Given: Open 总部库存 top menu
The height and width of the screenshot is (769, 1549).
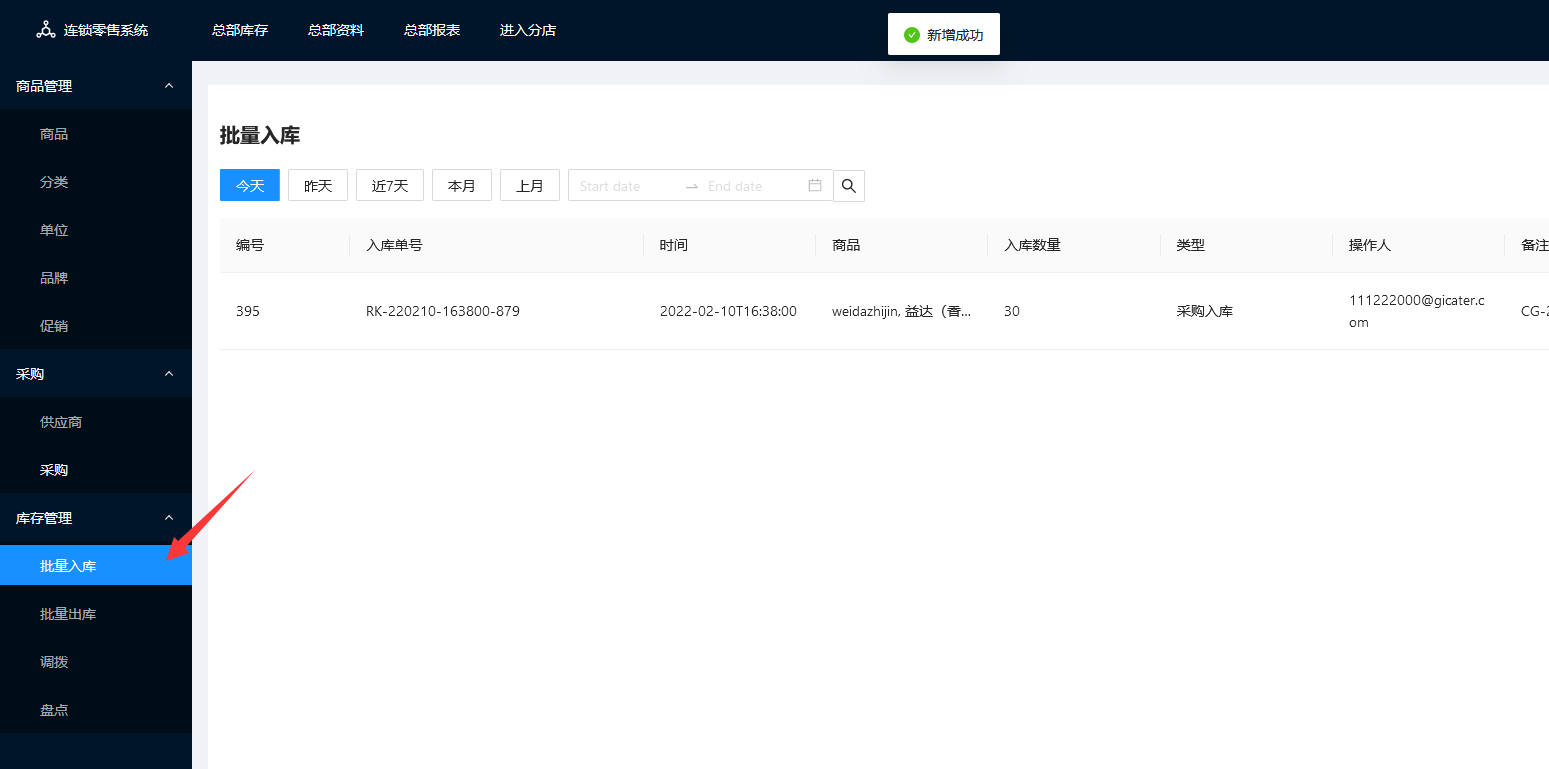Looking at the screenshot, I should 240,30.
